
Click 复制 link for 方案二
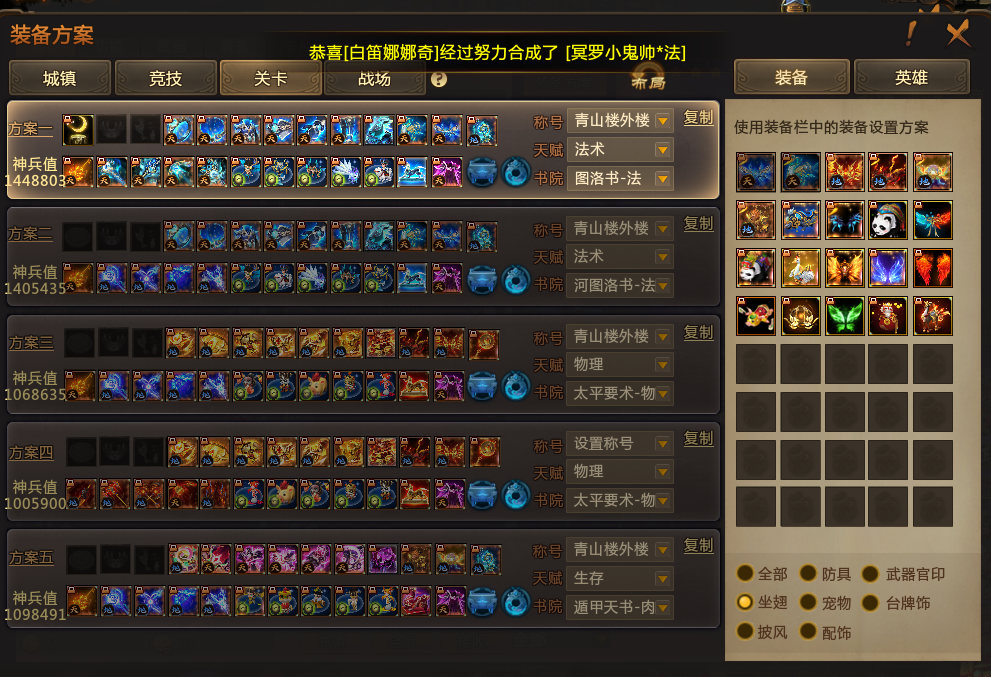[x=698, y=224]
